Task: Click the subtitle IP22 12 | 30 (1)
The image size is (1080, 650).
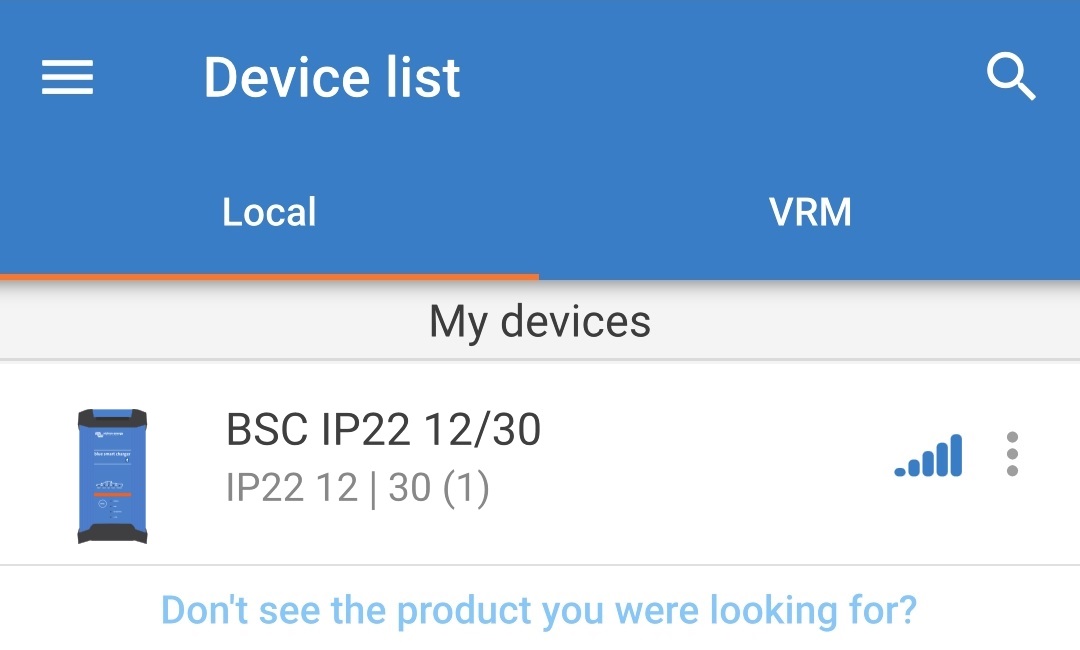Action: click(x=357, y=489)
